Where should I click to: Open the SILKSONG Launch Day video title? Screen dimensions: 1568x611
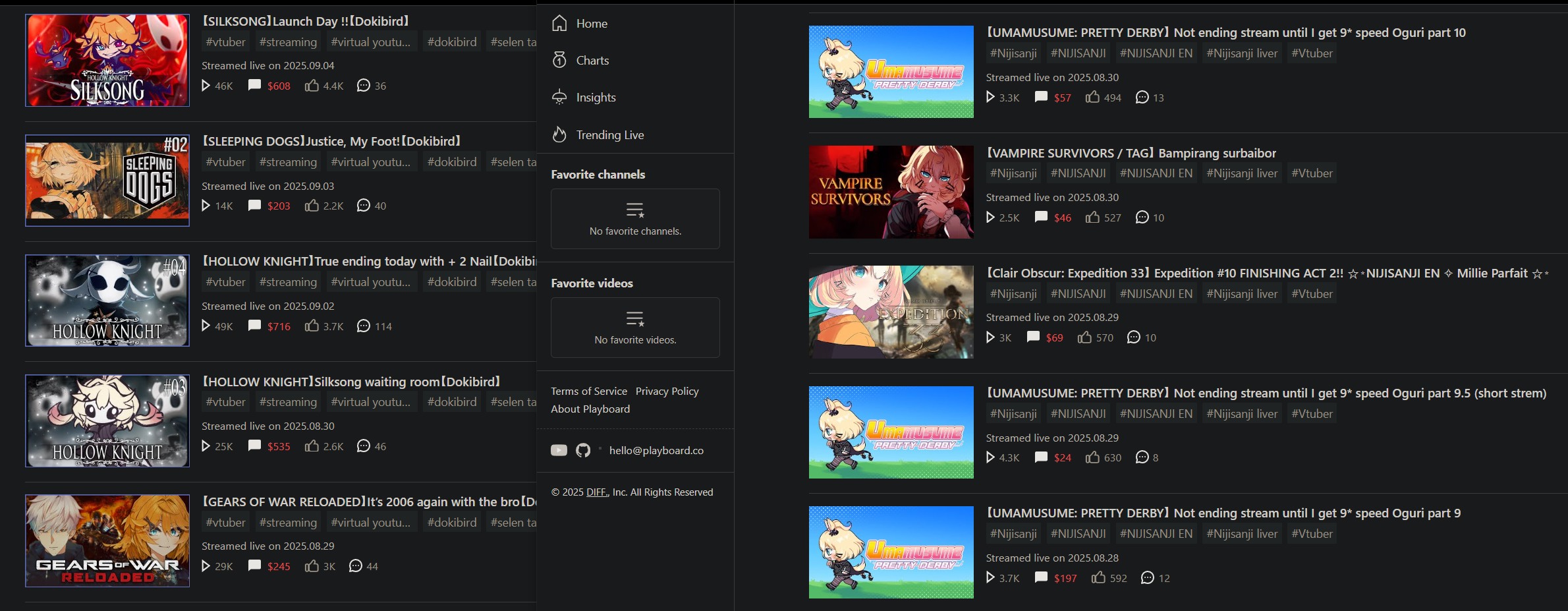point(306,22)
